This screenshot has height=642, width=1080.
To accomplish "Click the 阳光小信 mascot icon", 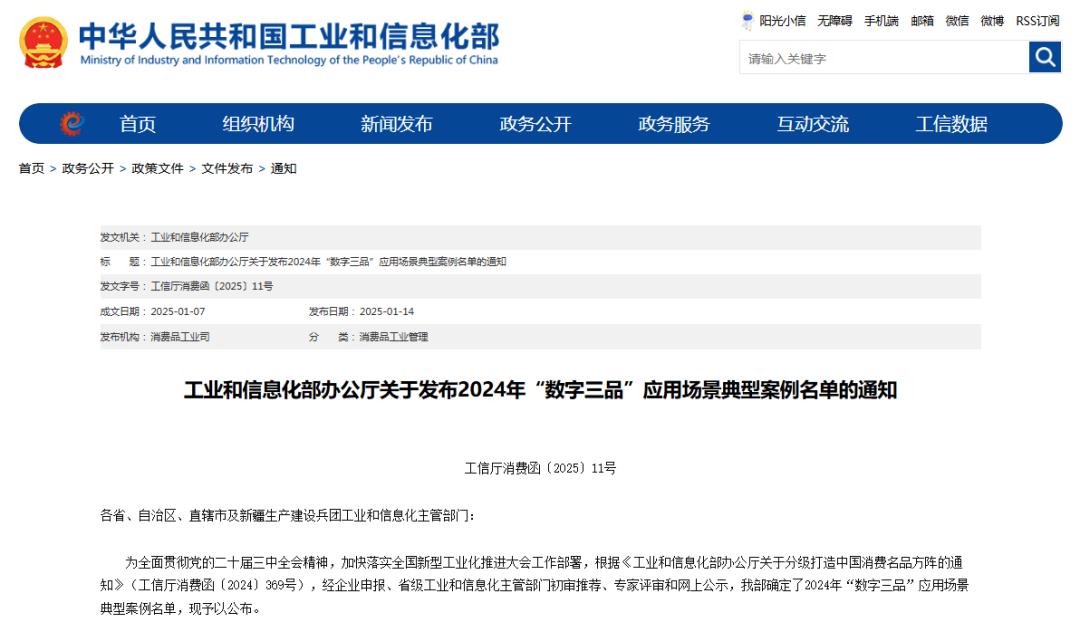I will pyautogui.click(x=748, y=20).
